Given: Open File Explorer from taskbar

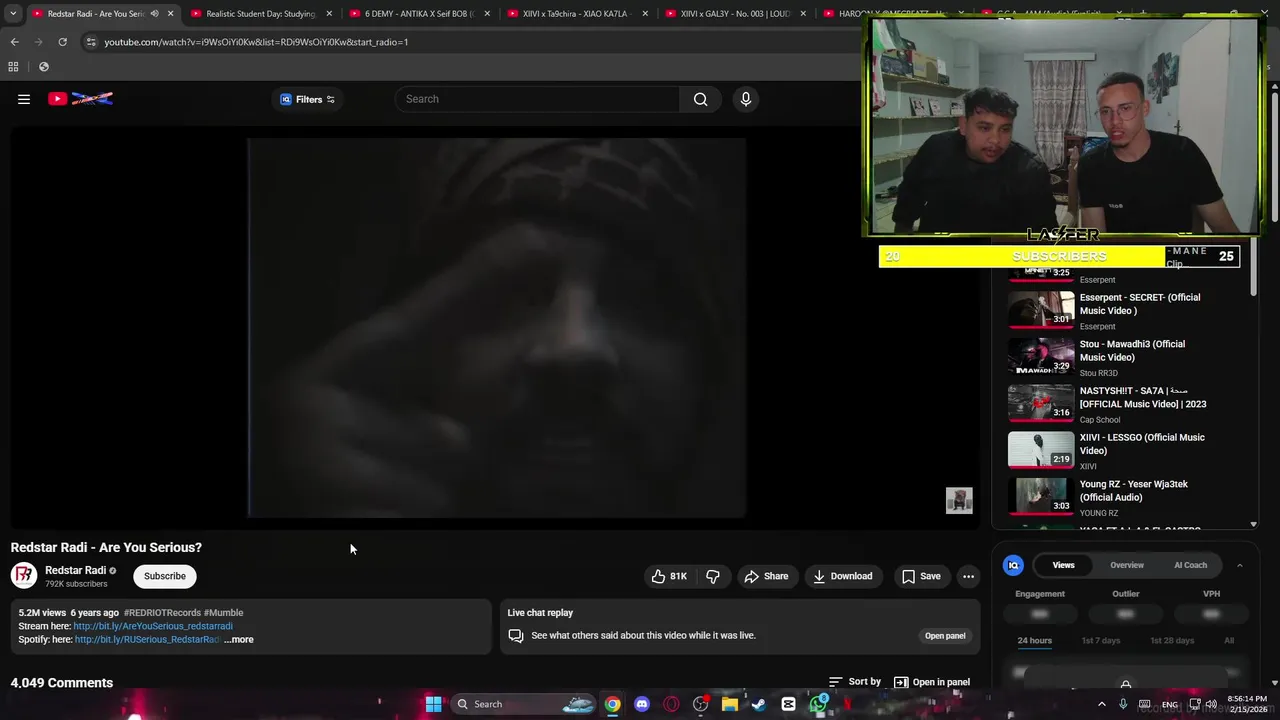Looking at the screenshot, I should coord(730,704).
